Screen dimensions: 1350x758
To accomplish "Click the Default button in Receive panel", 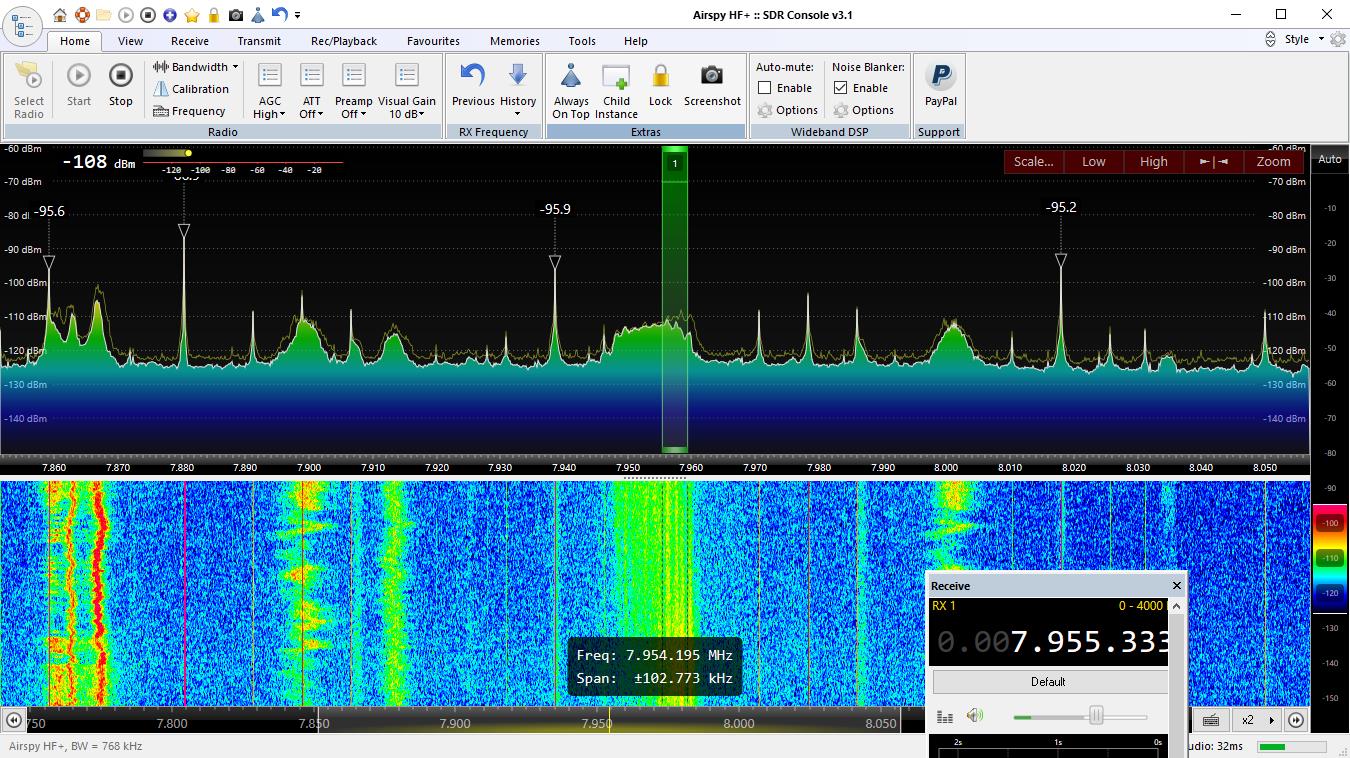I will point(1049,682).
